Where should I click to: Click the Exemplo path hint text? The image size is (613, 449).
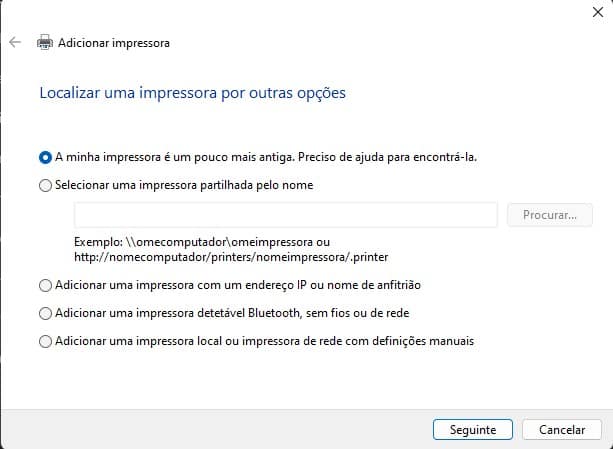click(231, 249)
